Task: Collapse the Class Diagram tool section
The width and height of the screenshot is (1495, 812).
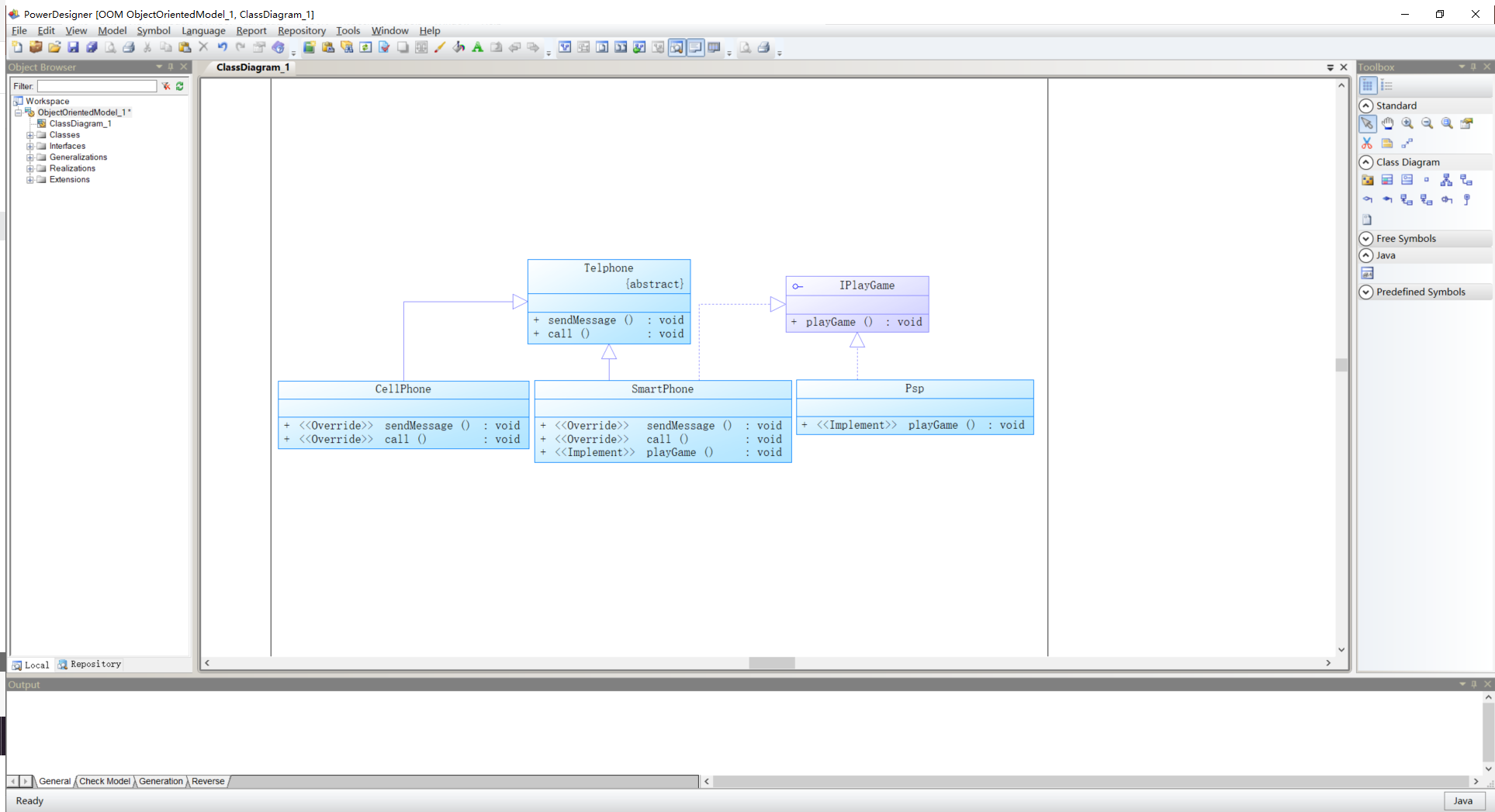Action: (x=1366, y=162)
